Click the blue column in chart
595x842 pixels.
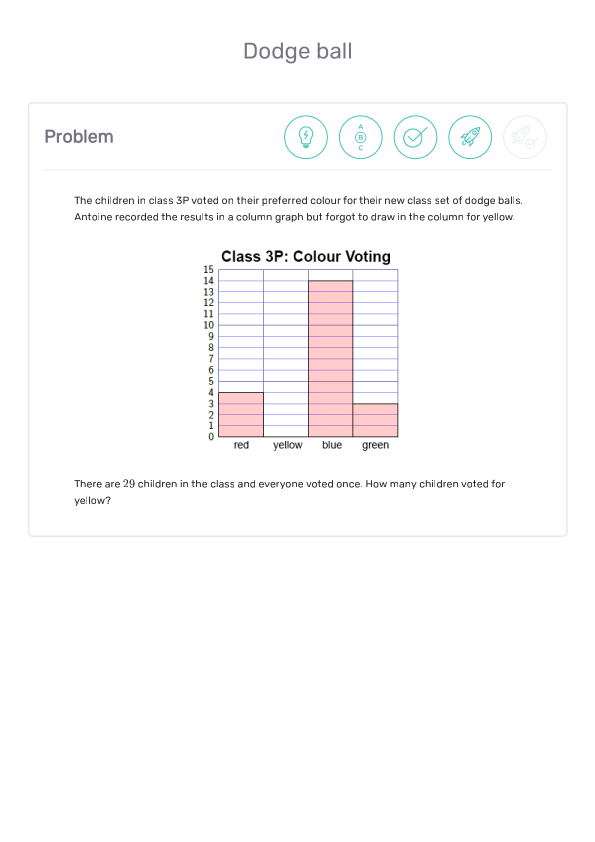[x=330, y=359]
